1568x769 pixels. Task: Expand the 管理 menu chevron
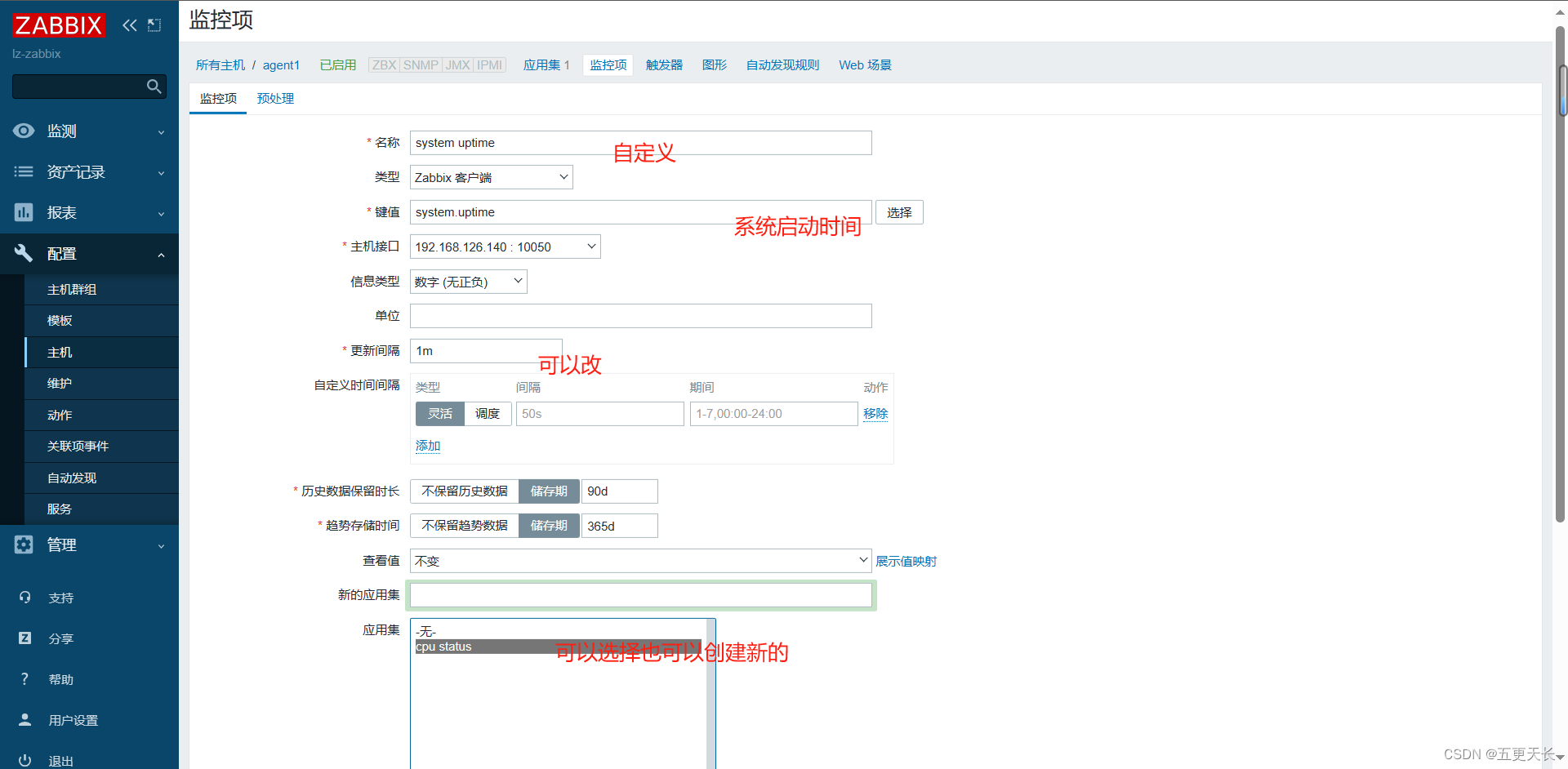161,546
